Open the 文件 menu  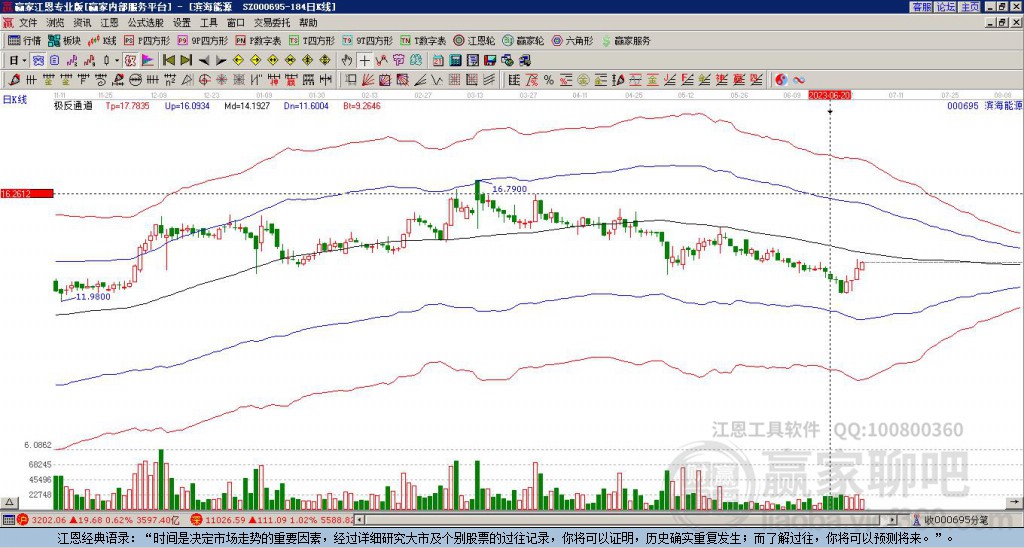click(28, 23)
